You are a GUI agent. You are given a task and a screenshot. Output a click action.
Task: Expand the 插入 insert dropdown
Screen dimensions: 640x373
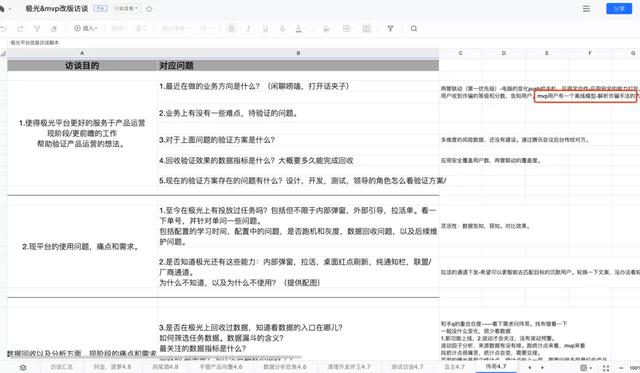point(86,28)
